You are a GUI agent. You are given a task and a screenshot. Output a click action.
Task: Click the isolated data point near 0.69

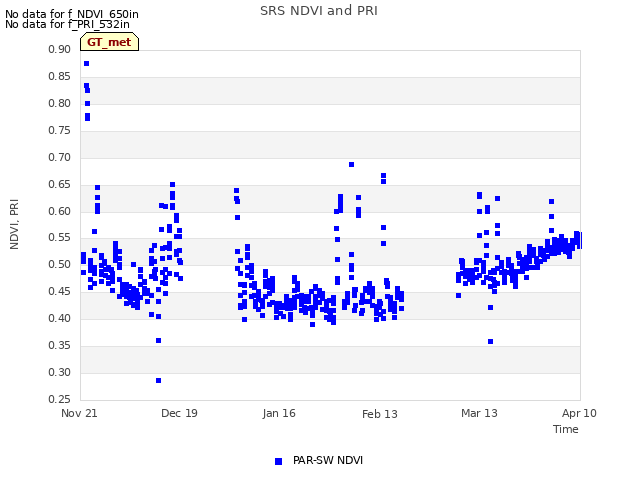click(x=351, y=164)
